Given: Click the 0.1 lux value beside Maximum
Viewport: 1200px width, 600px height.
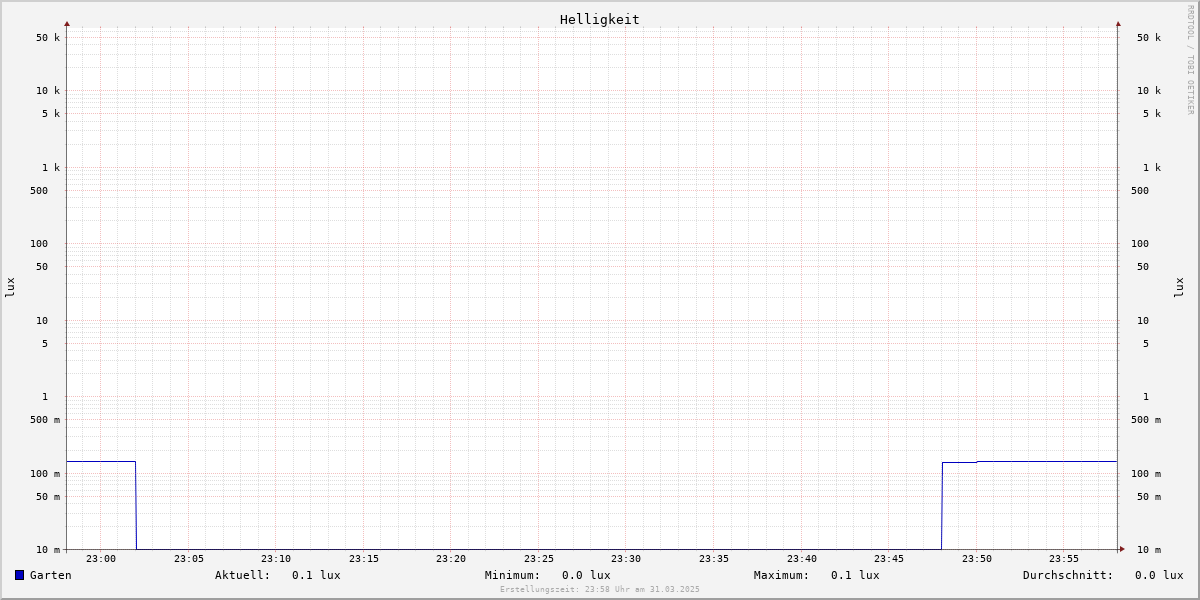Looking at the screenshot, I should 855,575.
